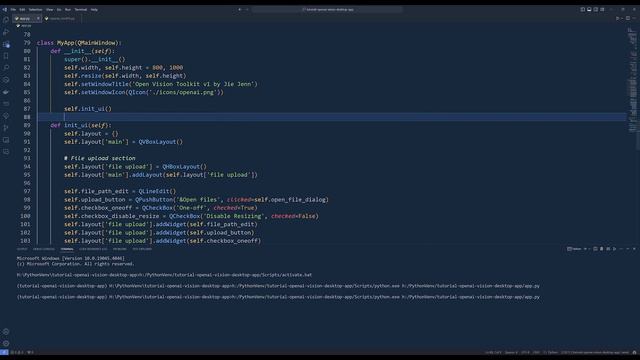The image size is (640, 360).
Task: Place cursor on 'def __init__(self):' line
Action: tap(83, 51)
